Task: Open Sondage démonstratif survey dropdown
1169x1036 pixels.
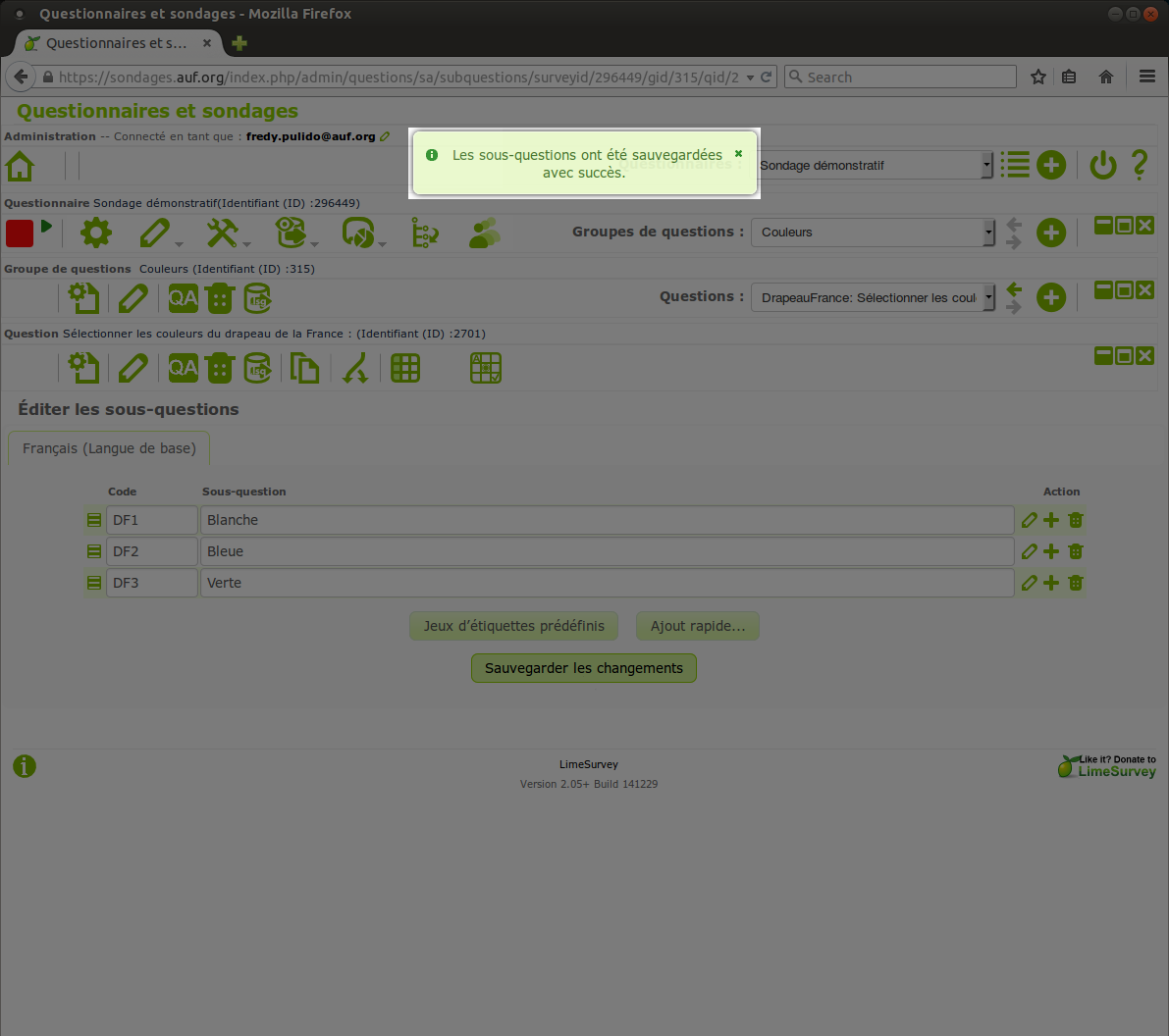Action: click(876, 166)
